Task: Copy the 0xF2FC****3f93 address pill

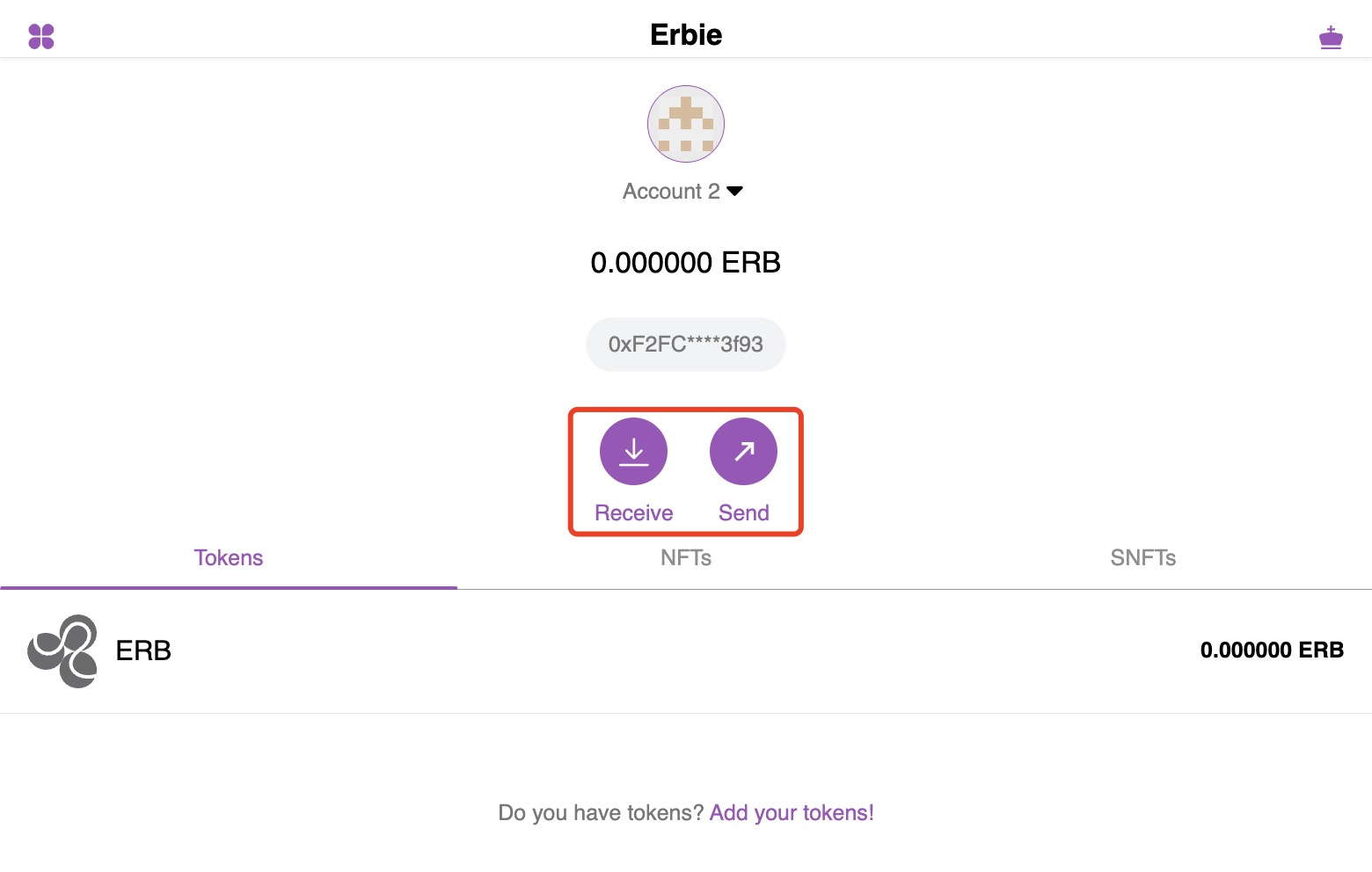Action: coord(686,345)
